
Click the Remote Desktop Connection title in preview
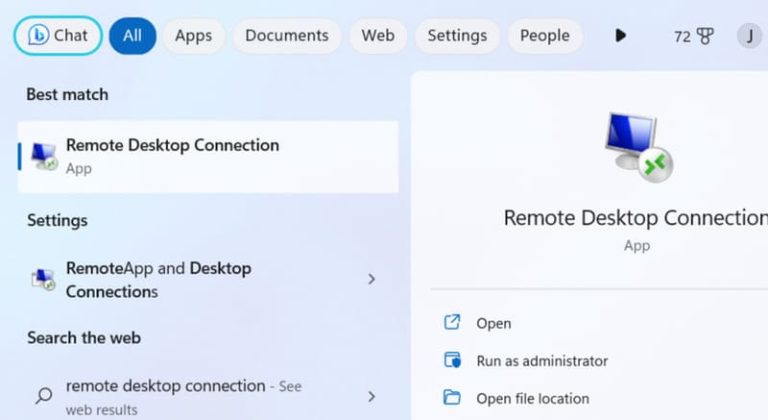pos(636,218)
